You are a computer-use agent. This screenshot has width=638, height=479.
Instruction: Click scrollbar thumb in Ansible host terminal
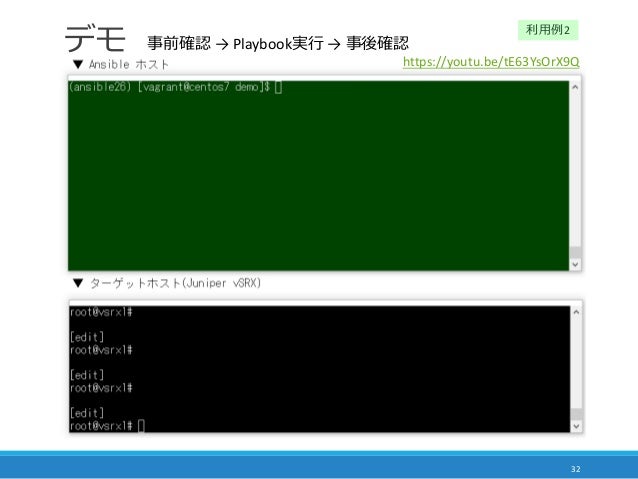pyautogui.click(x=575, y=252)
